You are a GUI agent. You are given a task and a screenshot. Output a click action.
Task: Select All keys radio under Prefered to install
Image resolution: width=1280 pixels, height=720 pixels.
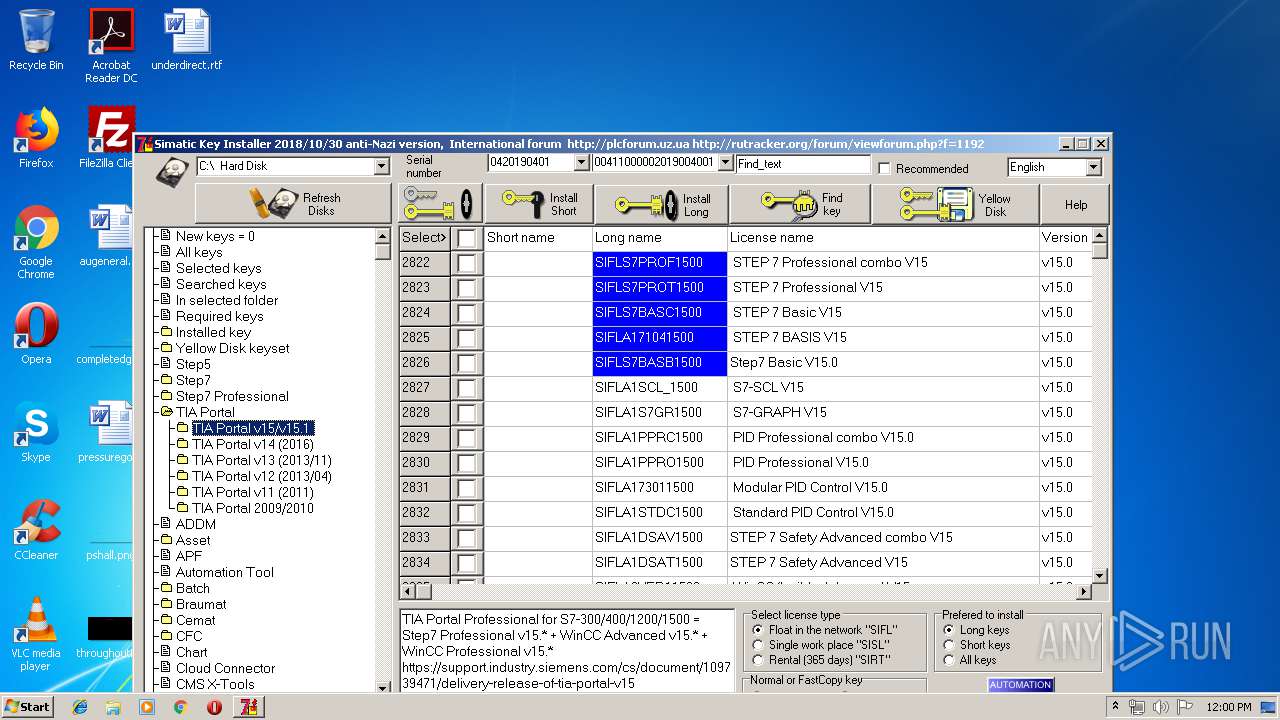tap(949, 660)
